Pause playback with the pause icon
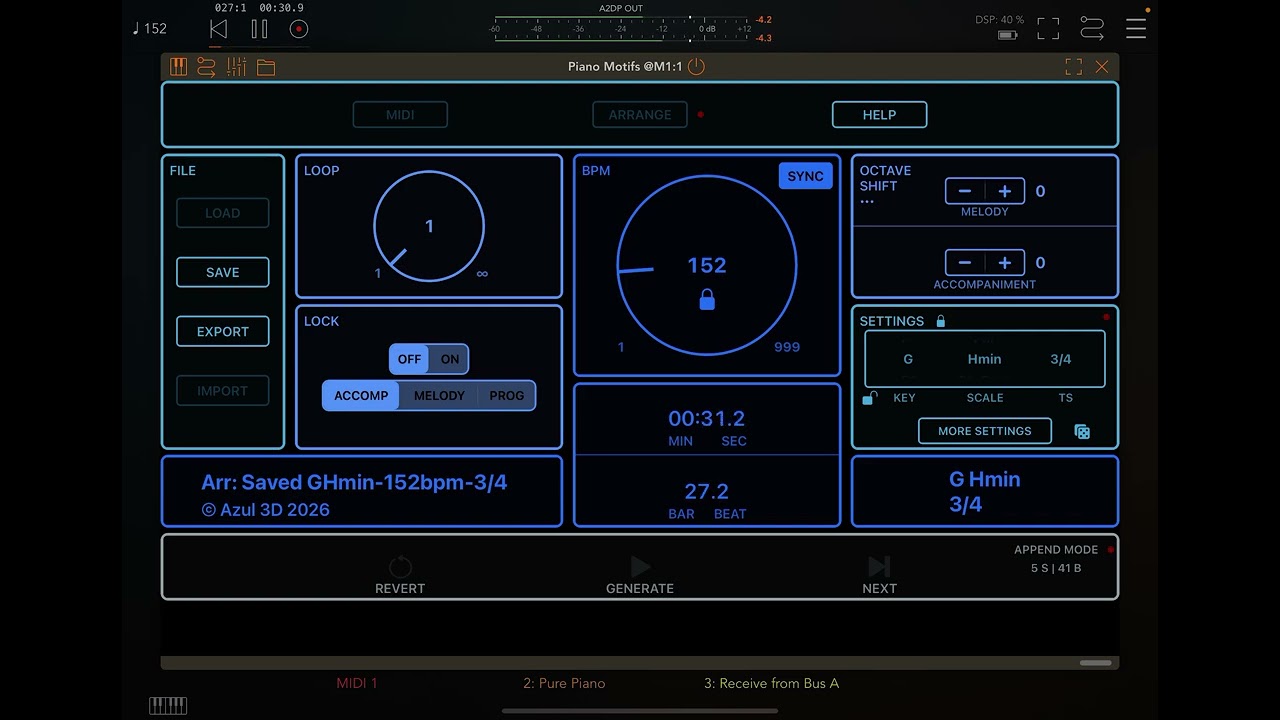Viewport: 1280px width, 720px height. coord(259,29)
